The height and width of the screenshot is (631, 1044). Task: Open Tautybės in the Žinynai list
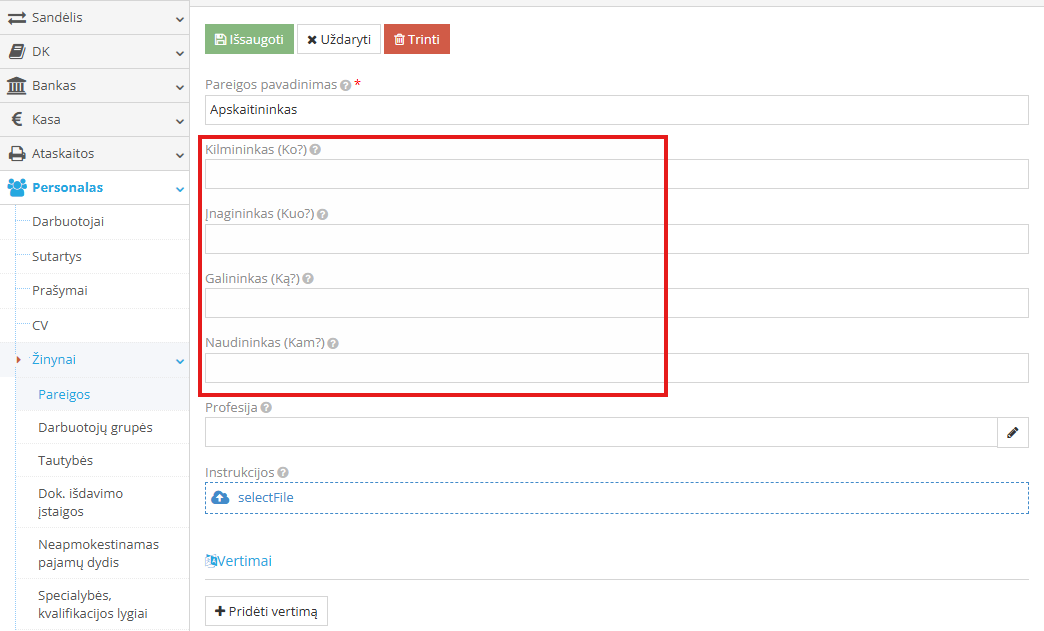coord(65,461)
